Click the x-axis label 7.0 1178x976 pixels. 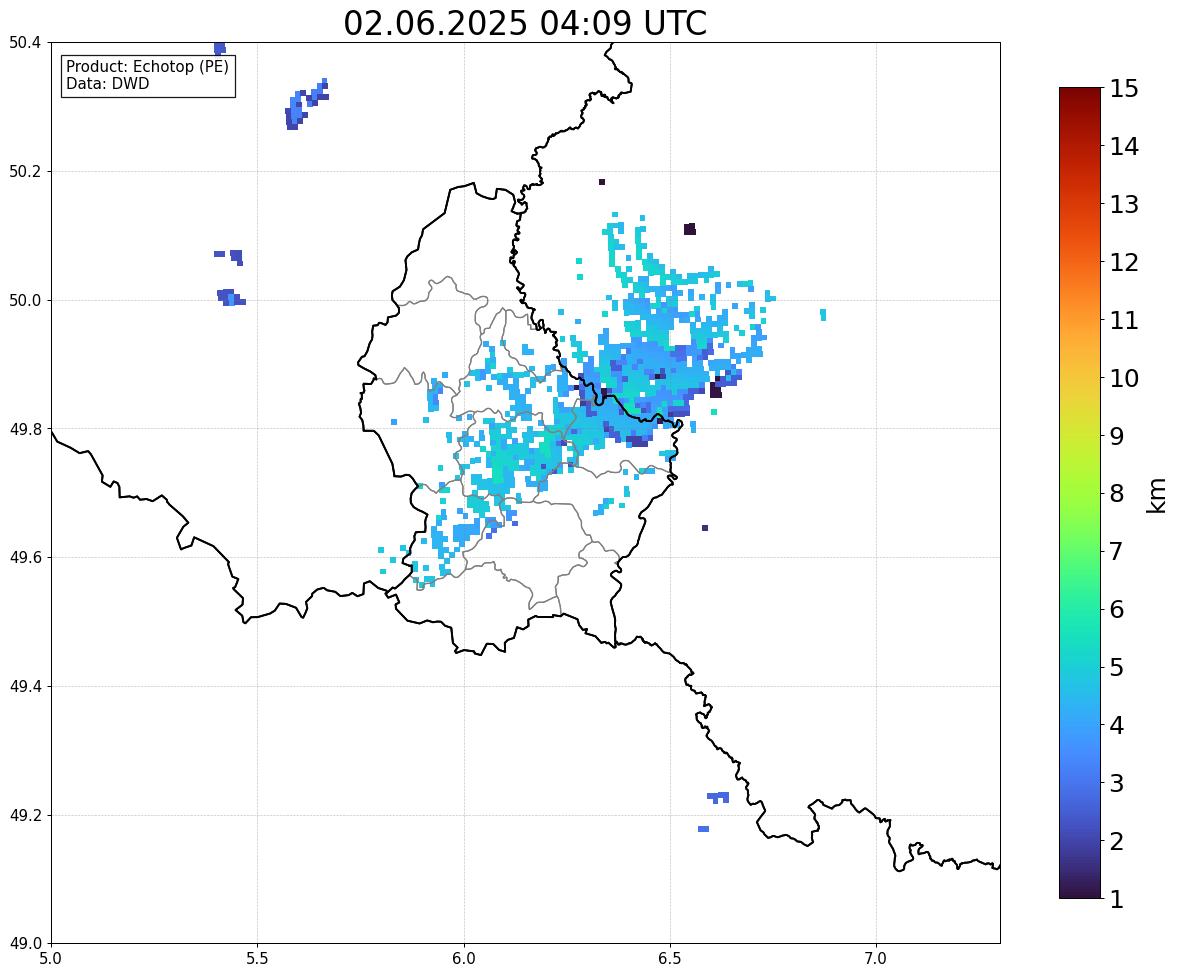[x=876, y=959]
